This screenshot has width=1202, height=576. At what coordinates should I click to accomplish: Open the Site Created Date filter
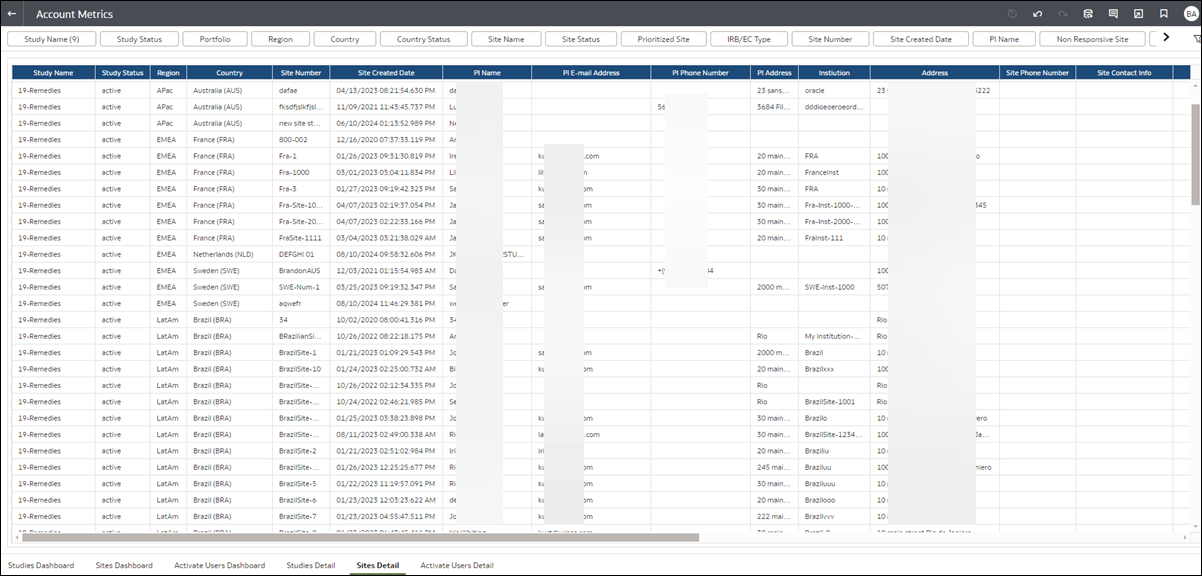pyautogui.click(x=921, y=39)
